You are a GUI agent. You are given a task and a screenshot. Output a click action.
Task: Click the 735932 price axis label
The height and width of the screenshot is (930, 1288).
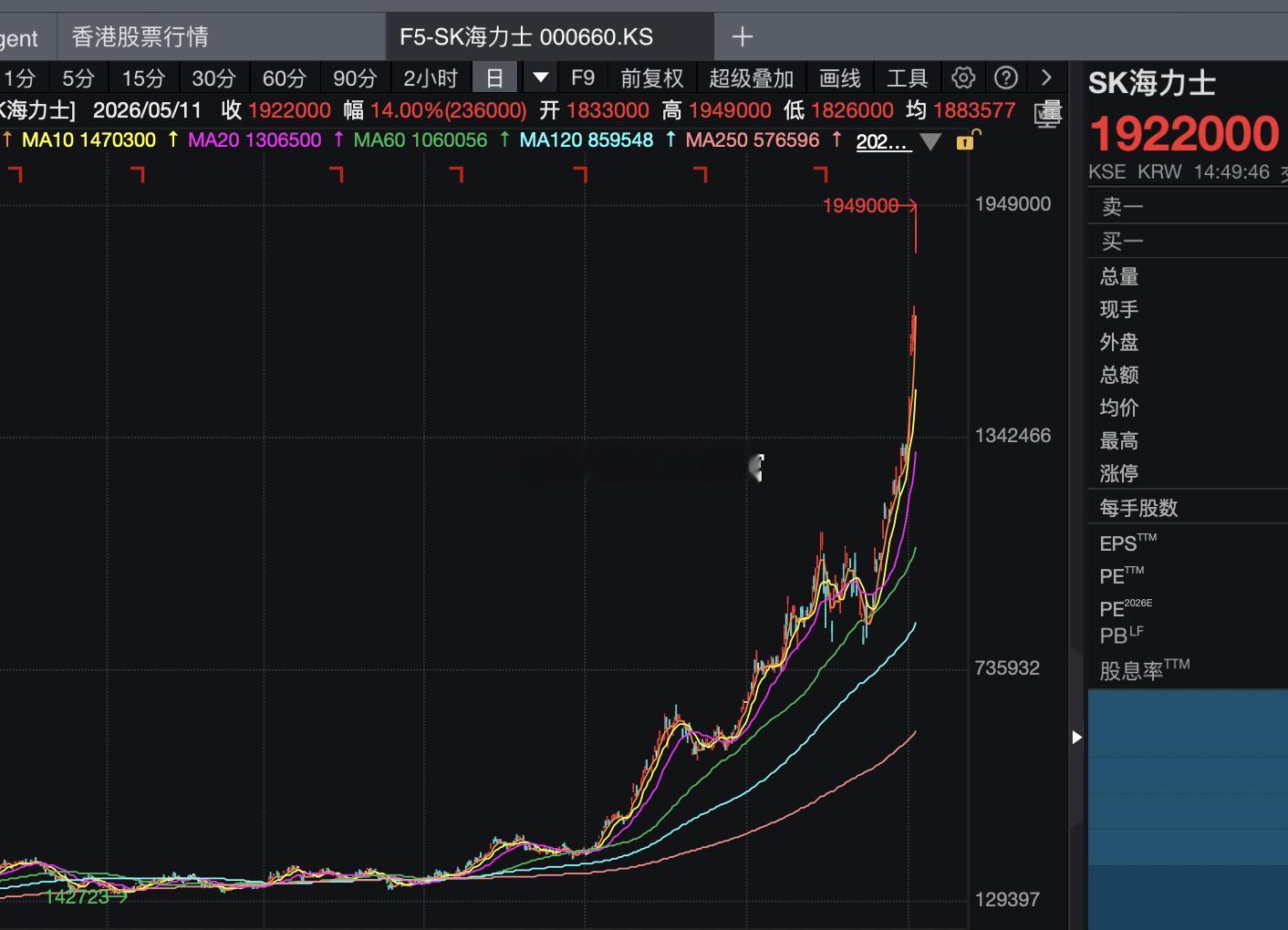pyautogui.click(x=1007, y=667)
